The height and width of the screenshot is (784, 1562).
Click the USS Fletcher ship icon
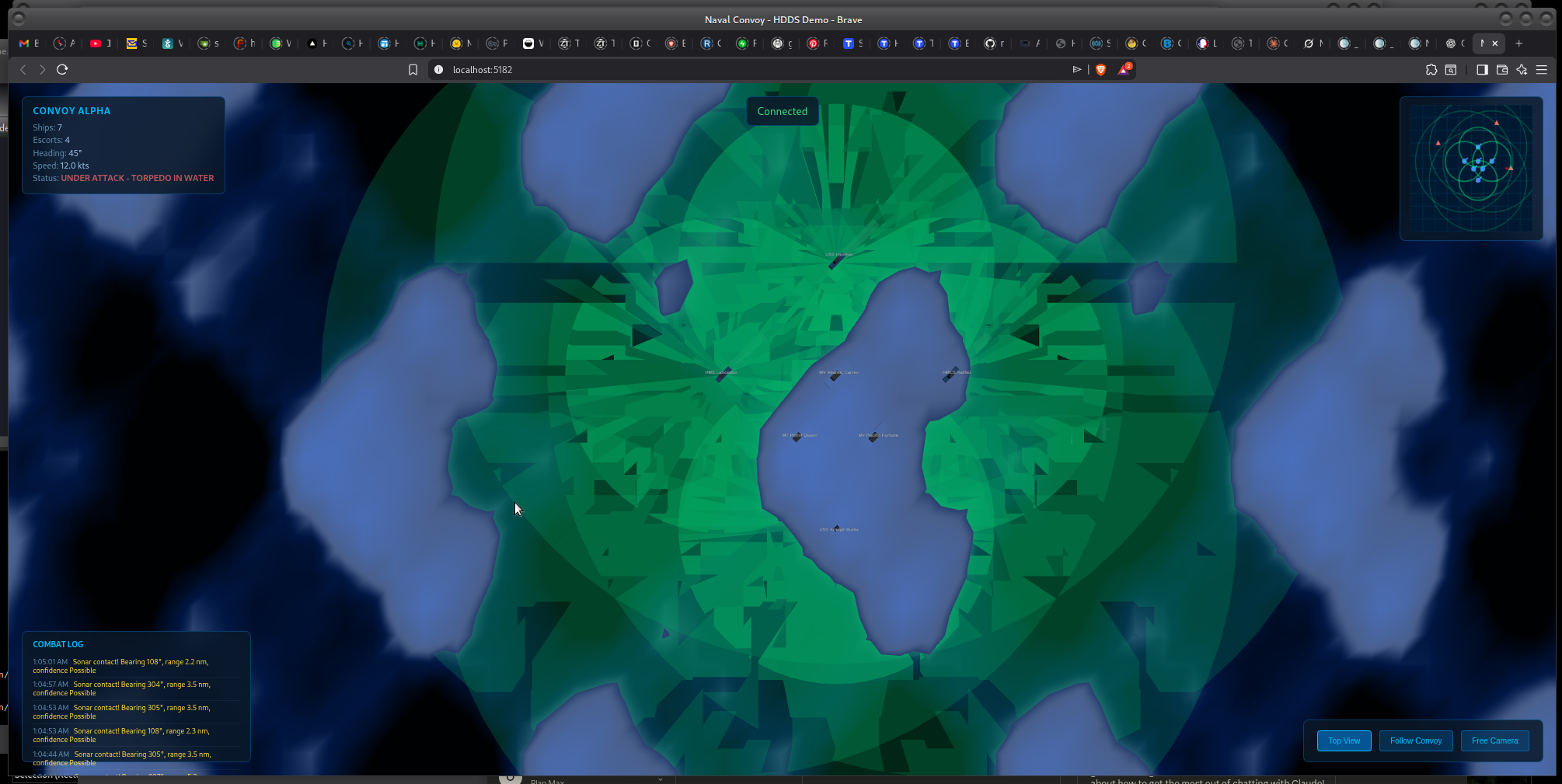835,263
